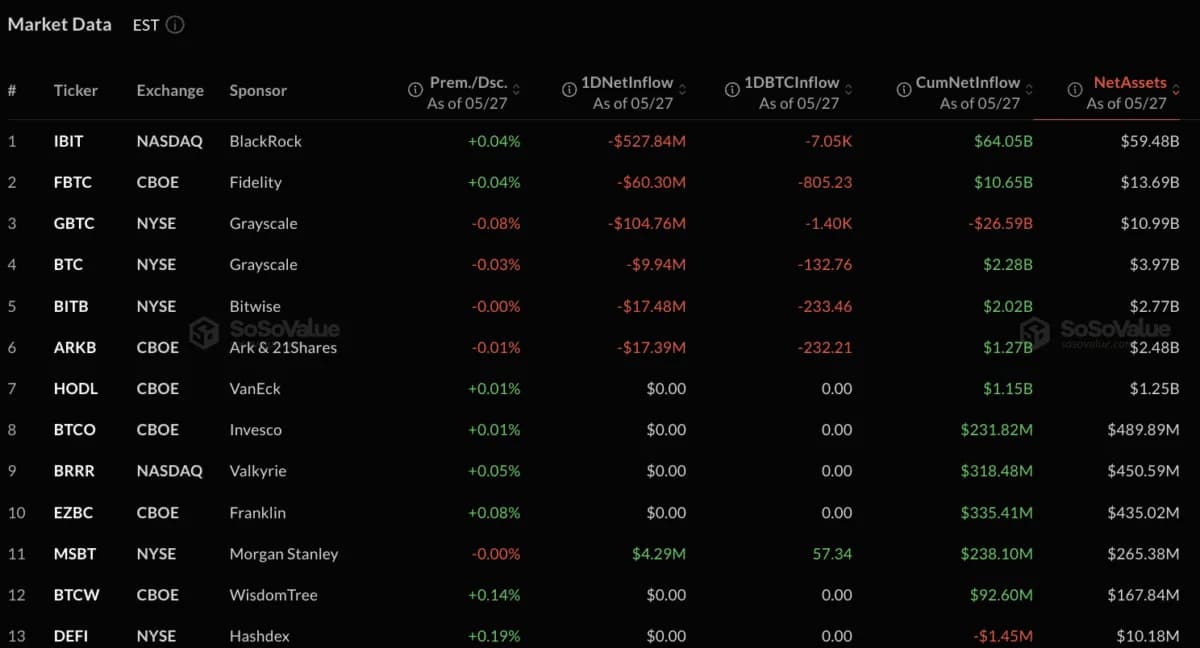This screenshot has height=648, width=1200.
Task: Open the GBTC ticker link
Action: 74,223
